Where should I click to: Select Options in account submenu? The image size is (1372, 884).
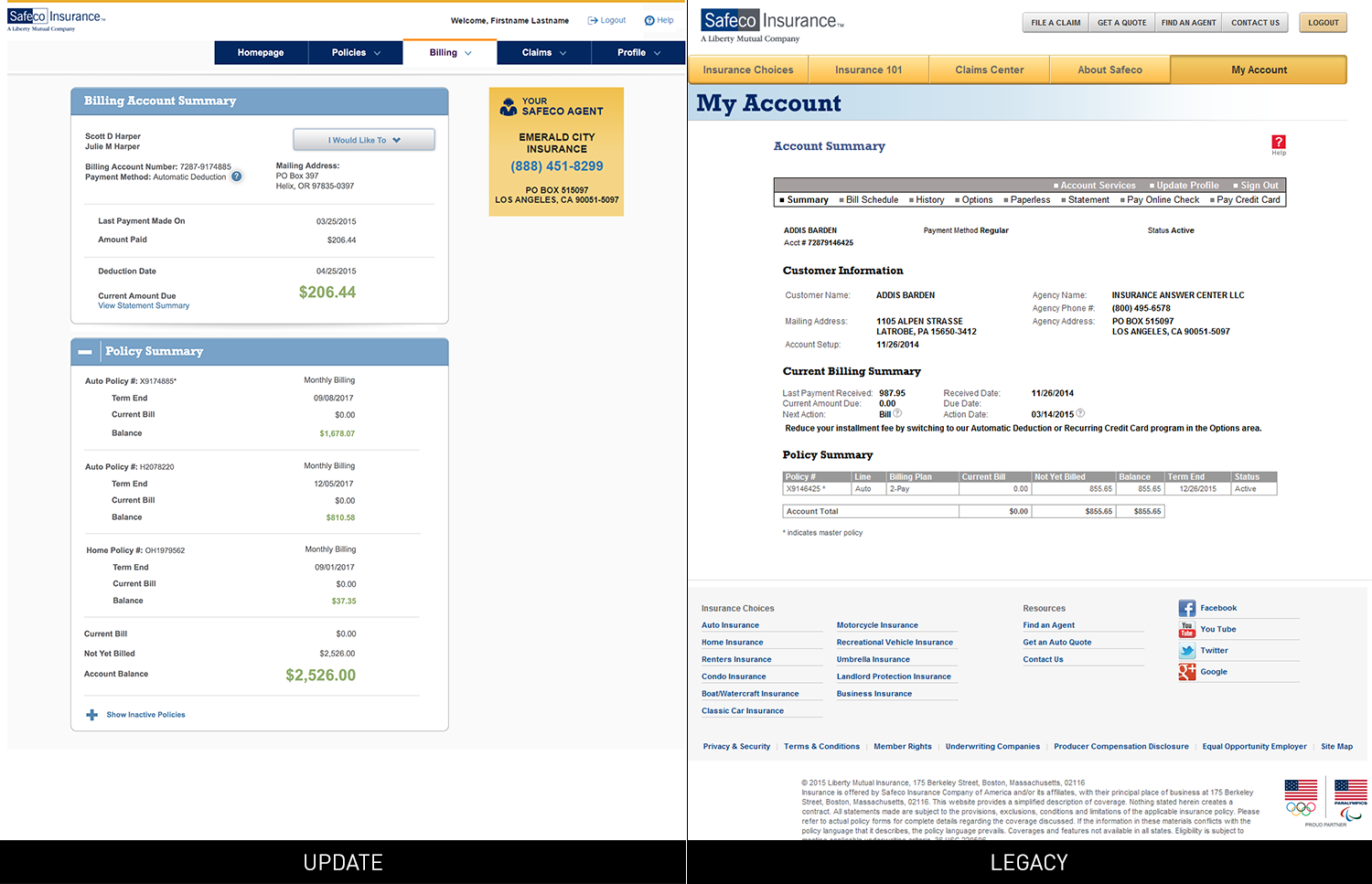[977, 199]
